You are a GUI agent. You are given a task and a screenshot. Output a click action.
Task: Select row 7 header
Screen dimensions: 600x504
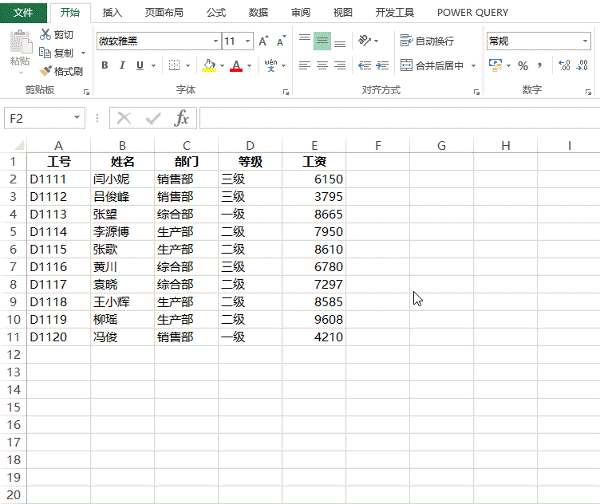13,267
